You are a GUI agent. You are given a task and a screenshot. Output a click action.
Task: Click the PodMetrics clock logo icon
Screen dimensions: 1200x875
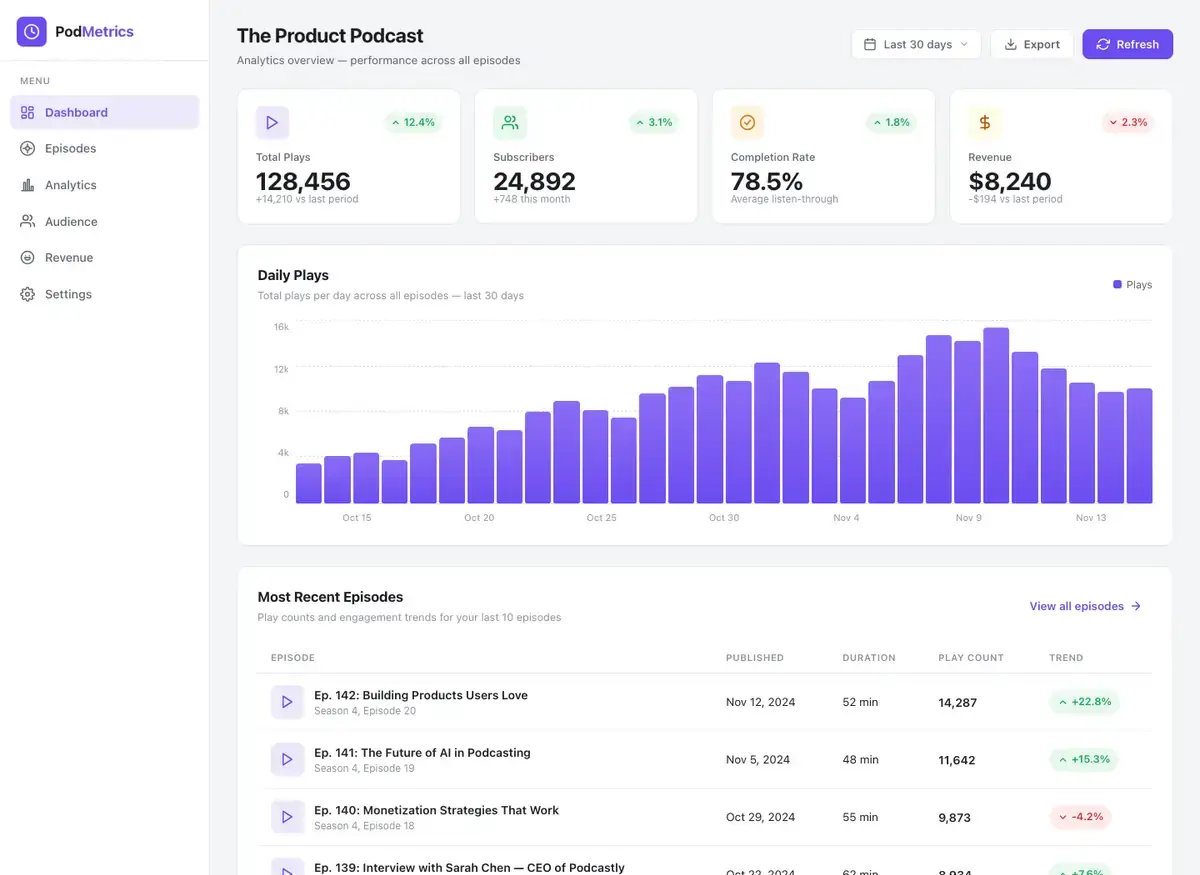pos(32,31)
